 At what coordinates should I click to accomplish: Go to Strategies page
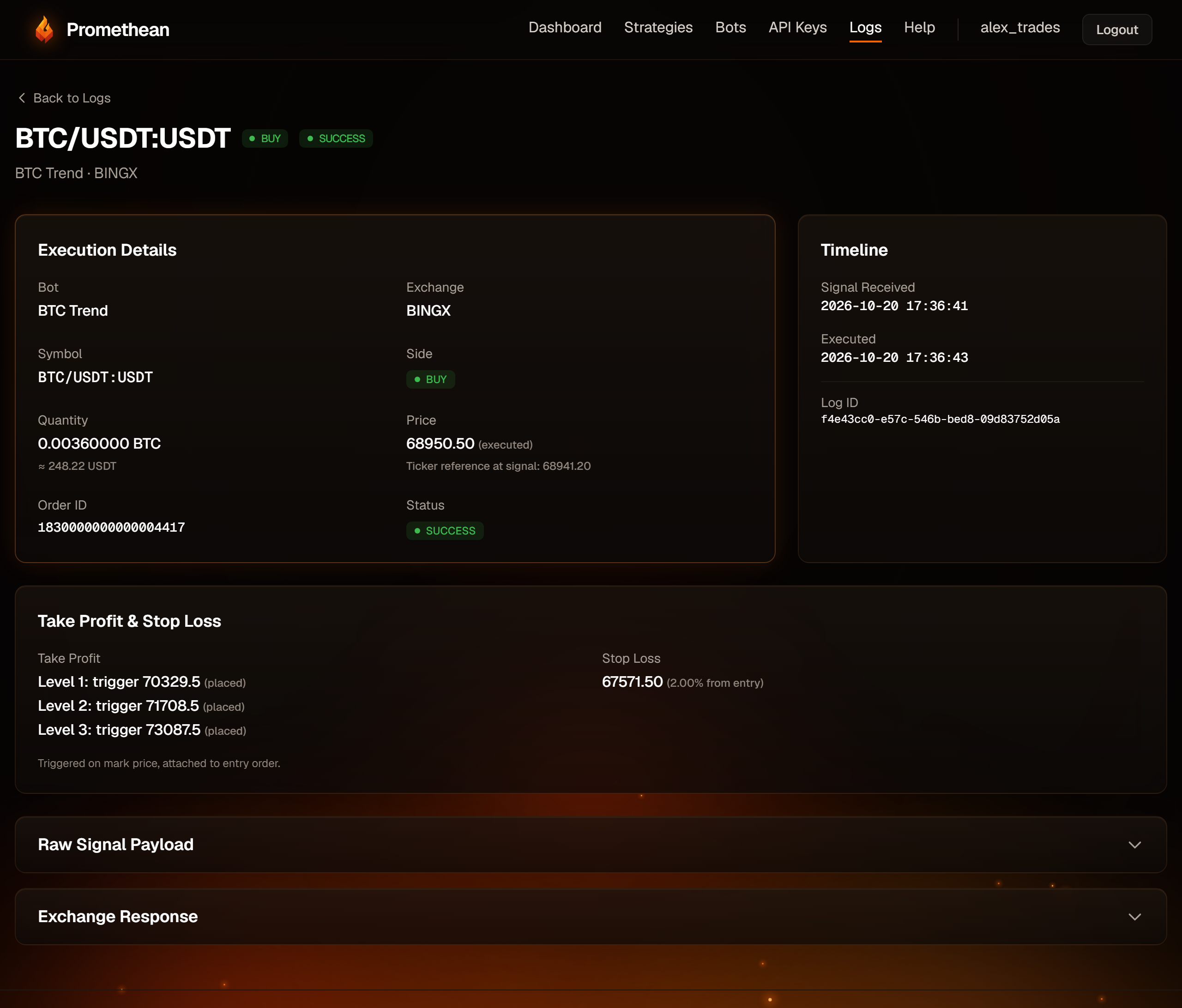coord(658,27)
